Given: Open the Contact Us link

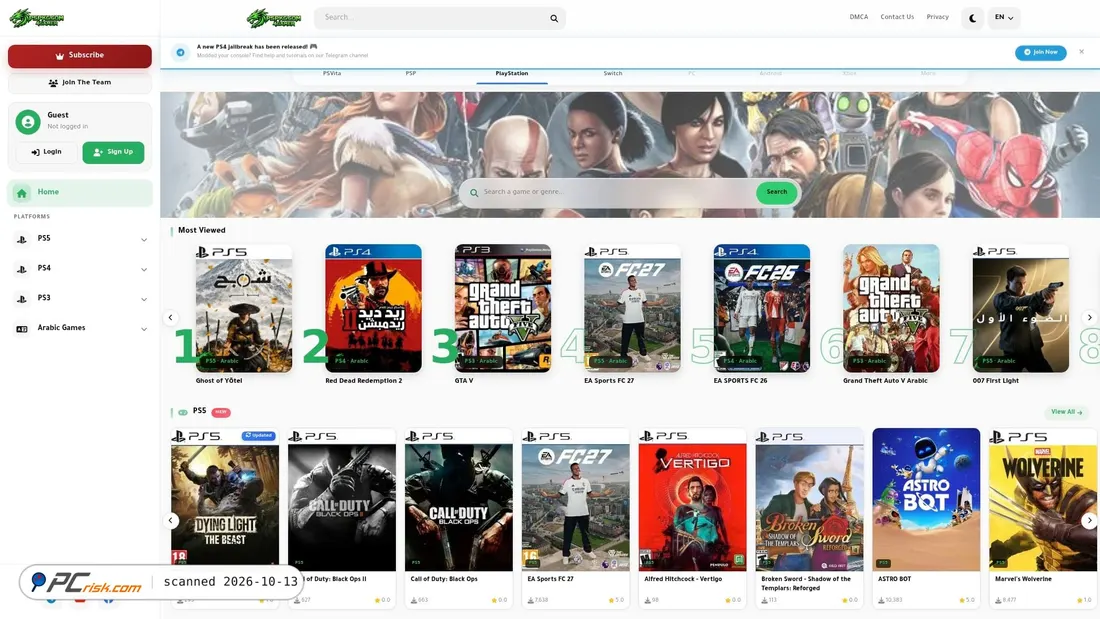Looking at the screenshot, I should (897, 18).
